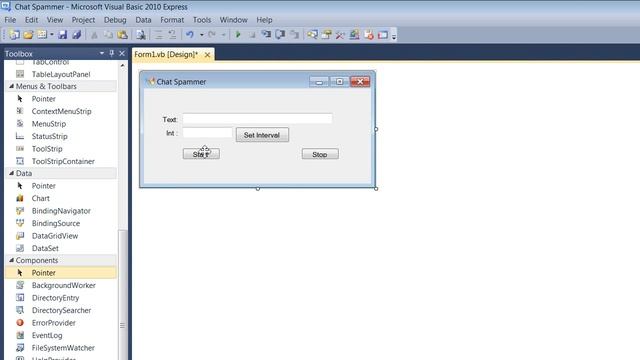The width and height of the screenshot is (640, 360).
Task: Select the highlighted Pointer under Components
Action: 61,273
